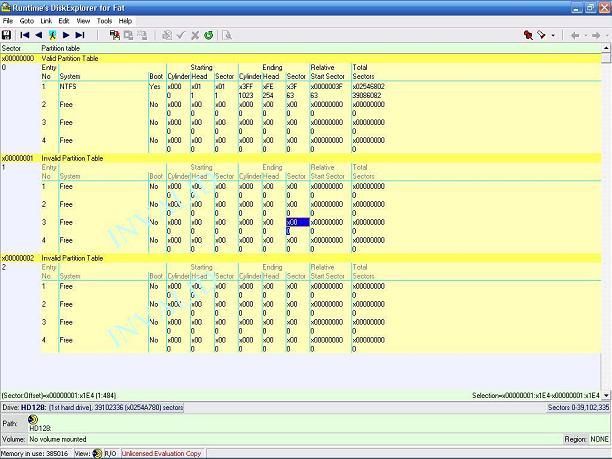
Task: Click the 'Valid Partition Table' heading
Action: [x=70, y=59]
